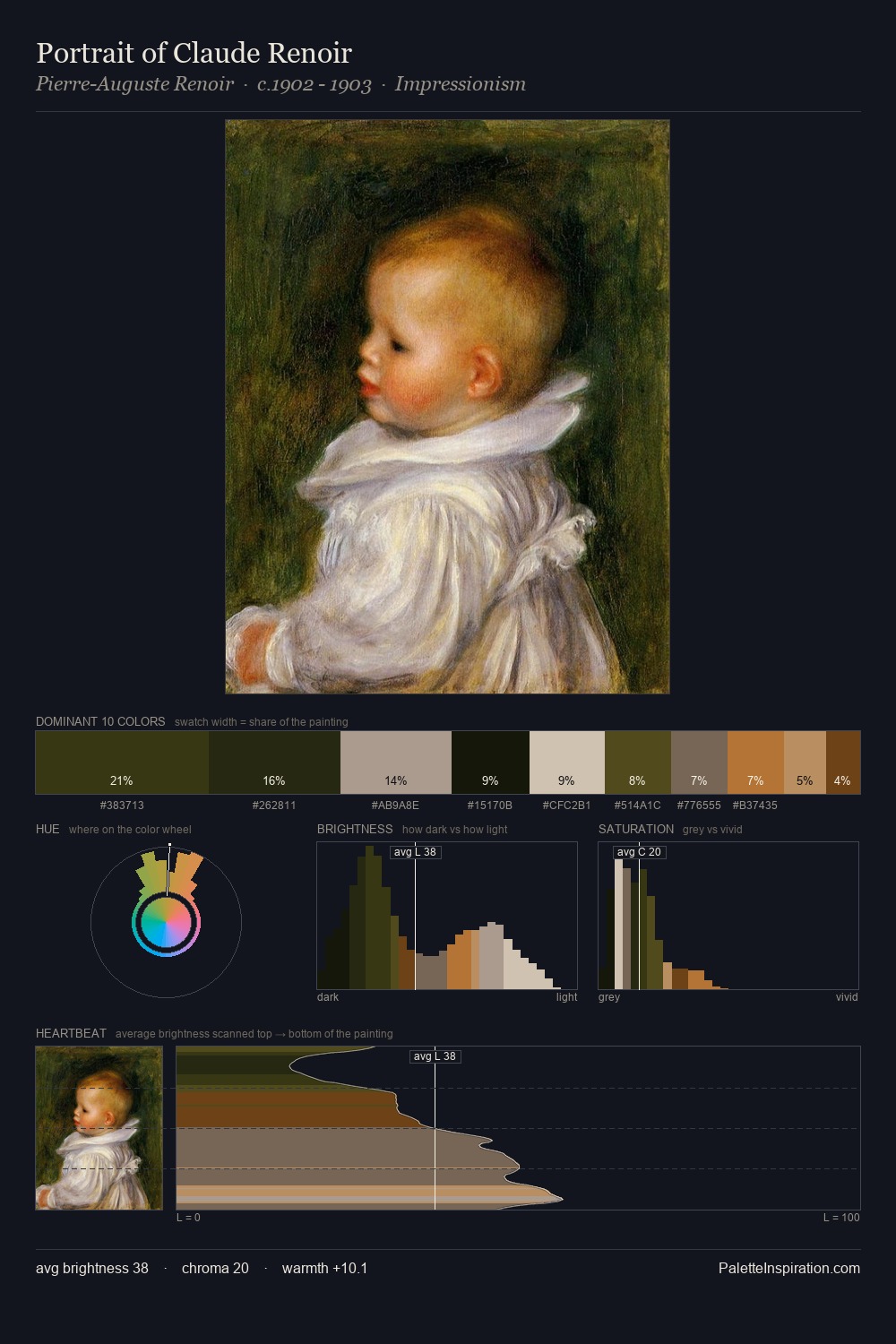Click the "Impressionism" style label
Image resolution: width=896 pixels, height=1344 pixels.
(x=461, y=84)
